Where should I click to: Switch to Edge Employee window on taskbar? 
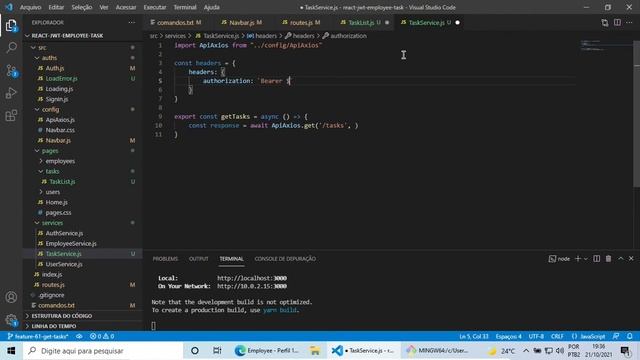[268, 351]
